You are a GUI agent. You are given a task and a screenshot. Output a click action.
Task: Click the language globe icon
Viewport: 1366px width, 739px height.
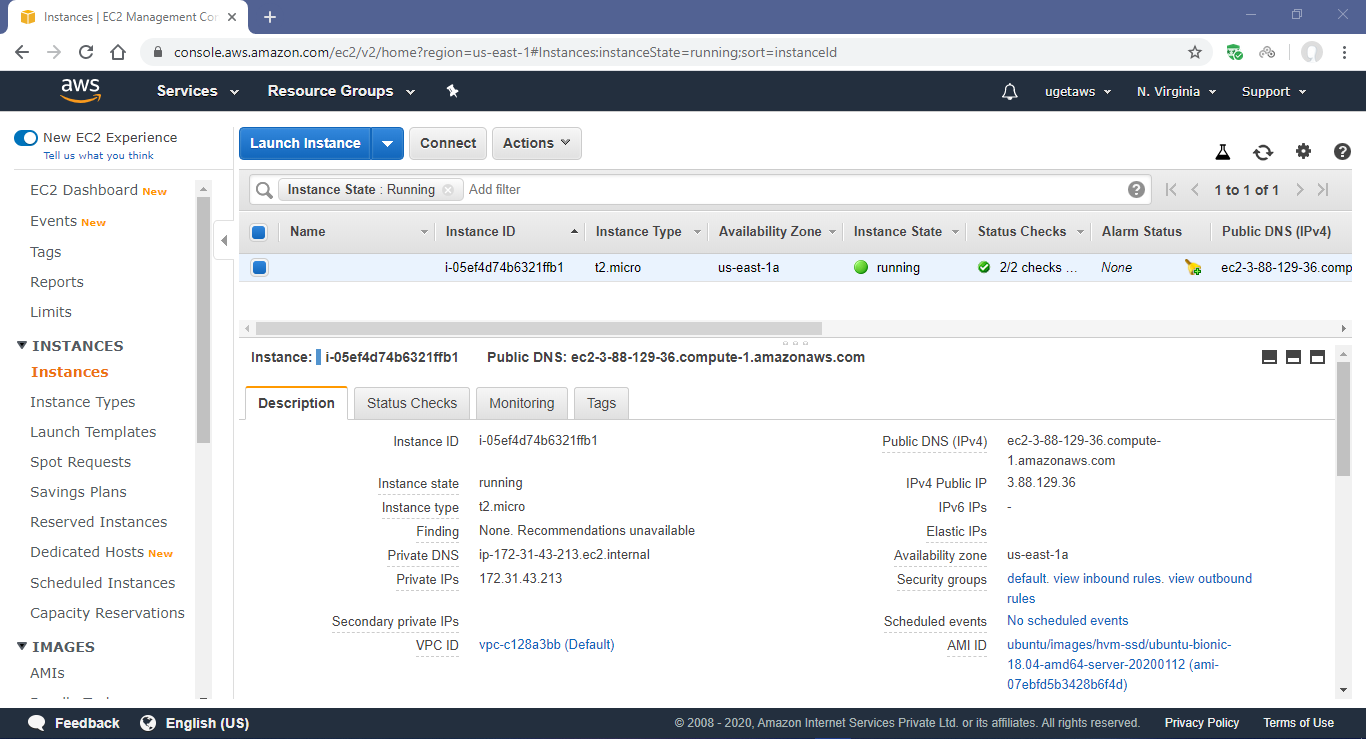(x=148, y=723)
